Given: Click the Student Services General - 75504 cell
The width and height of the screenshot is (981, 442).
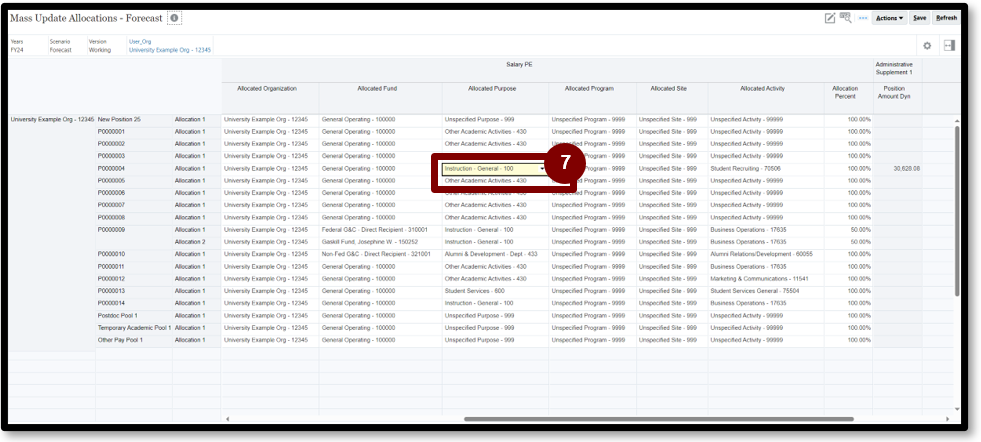Looking at the screenshot, I should (x=766, y=291).
